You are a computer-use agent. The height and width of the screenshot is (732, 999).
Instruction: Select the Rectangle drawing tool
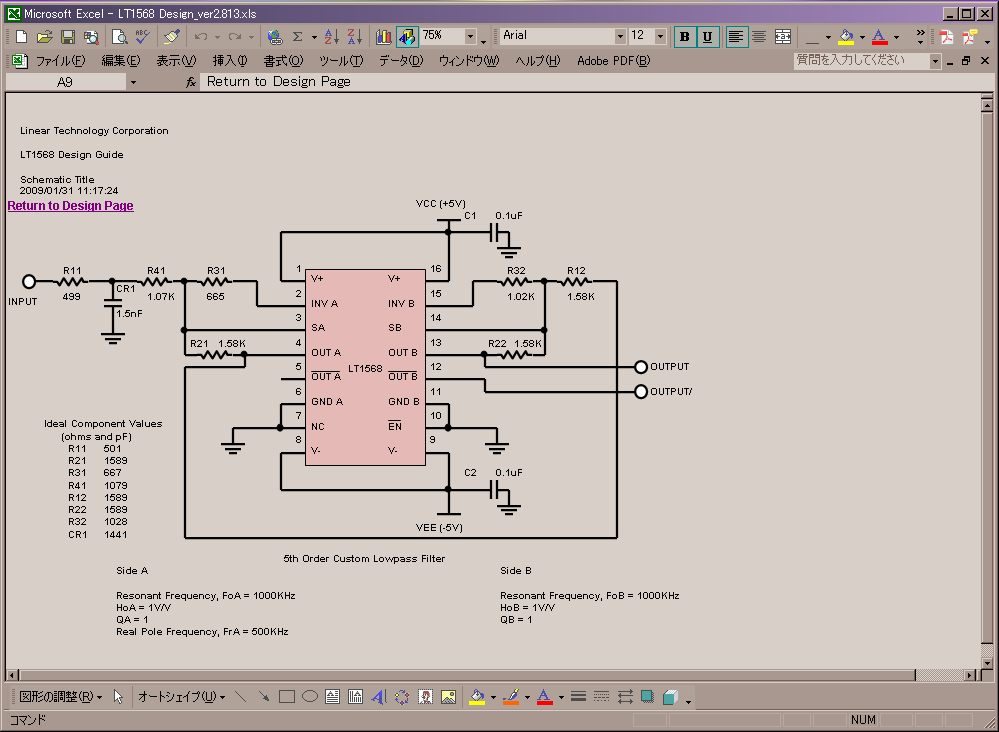pyautogui.click(x=287, y=696)
